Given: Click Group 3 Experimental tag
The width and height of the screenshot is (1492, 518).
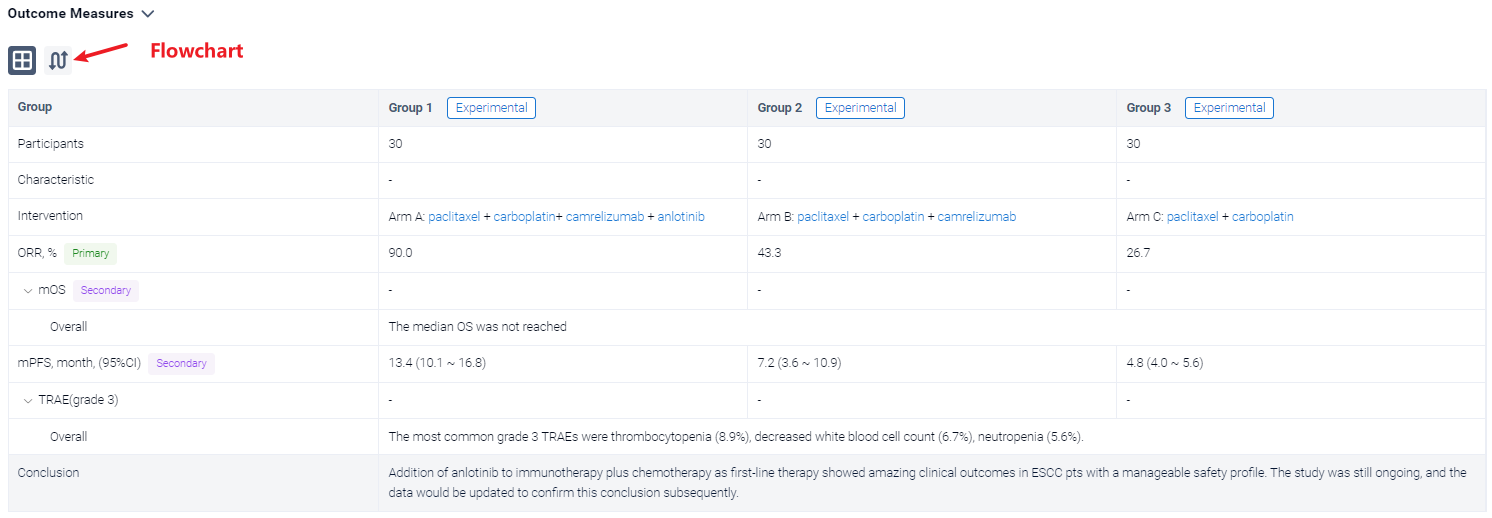Looking at the screenshot, I should point(1229,108).
